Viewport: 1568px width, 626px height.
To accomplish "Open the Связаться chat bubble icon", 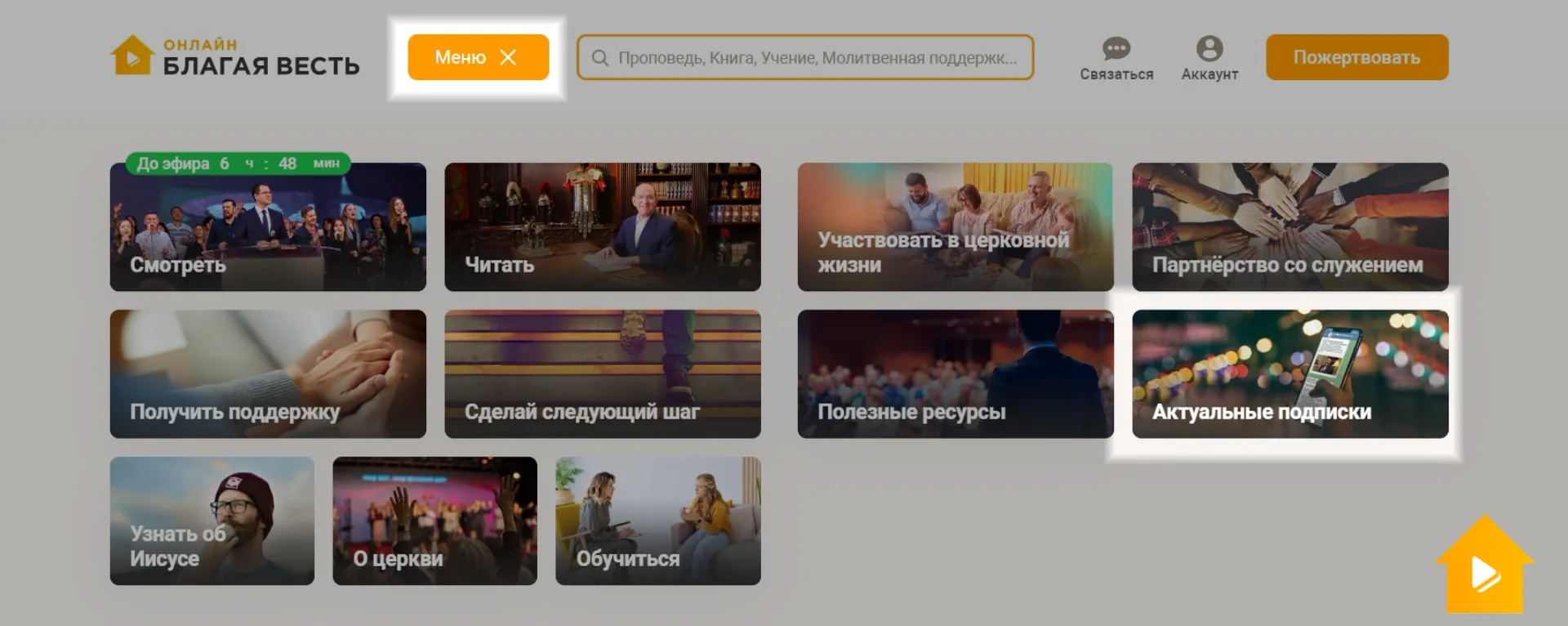I will click(1116, 49).
